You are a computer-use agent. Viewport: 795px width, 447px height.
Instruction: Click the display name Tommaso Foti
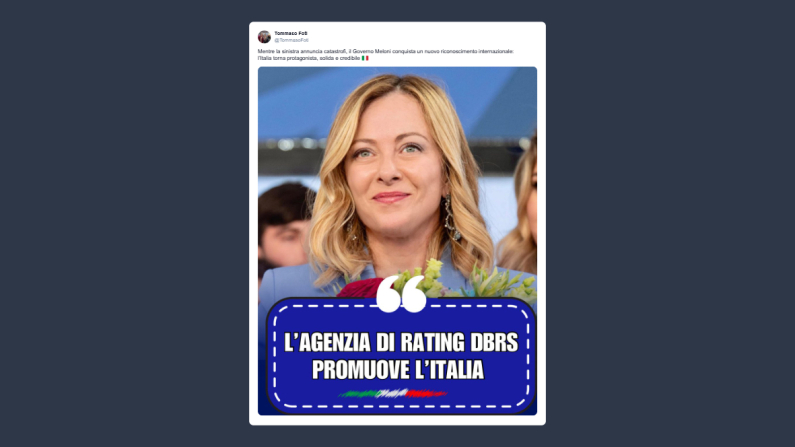(x=291, y=33)
